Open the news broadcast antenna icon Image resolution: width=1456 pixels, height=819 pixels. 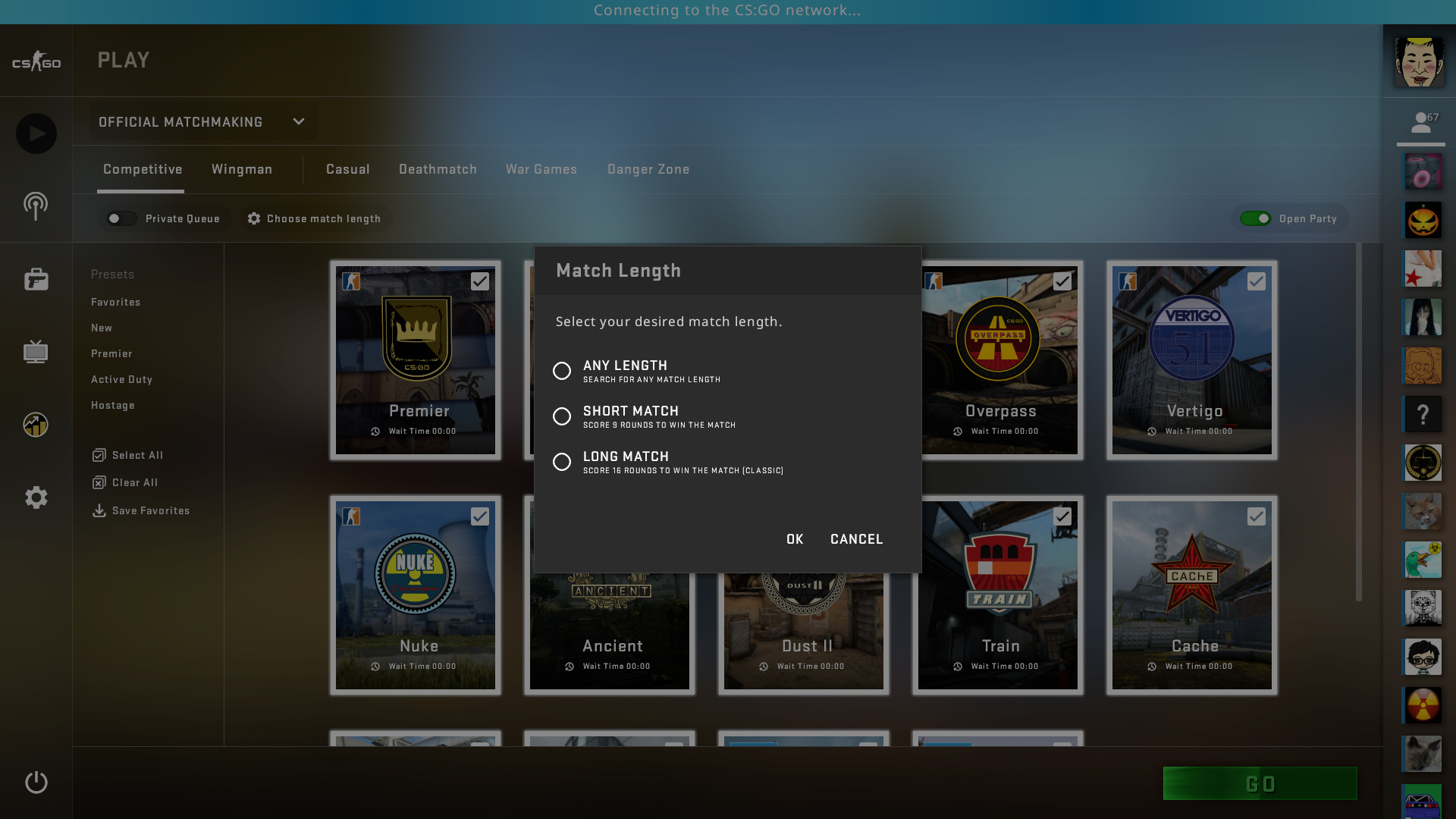[36, 206]
